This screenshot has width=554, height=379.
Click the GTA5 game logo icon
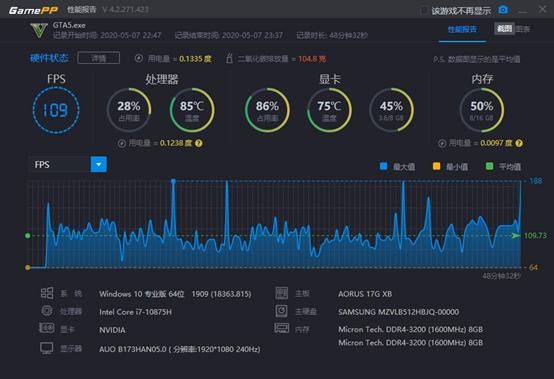coord(39,30)
